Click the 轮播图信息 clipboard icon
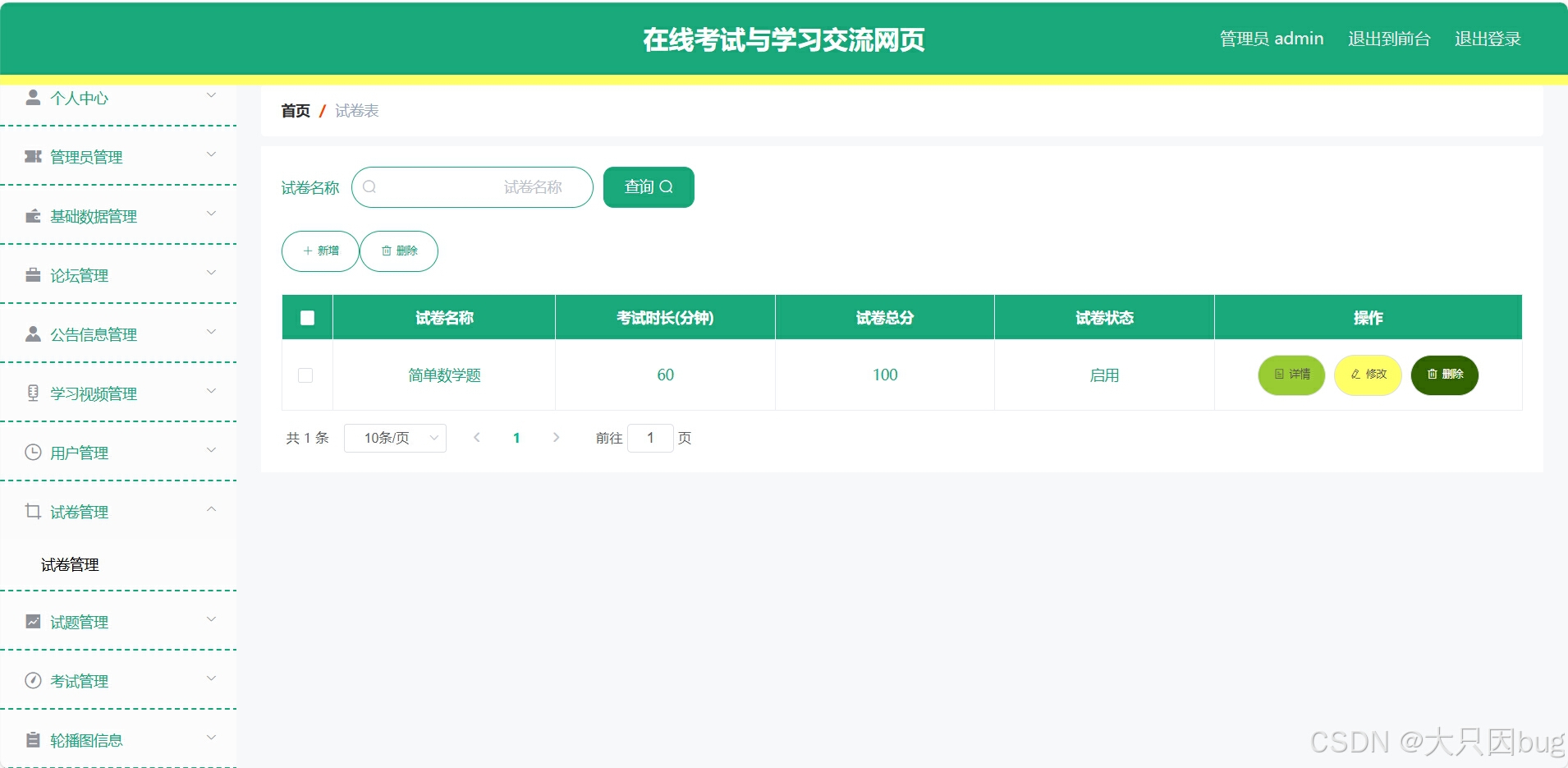The width and height of the screenshot is (1568, 768). pyautogui.click(x=33, y=740)
